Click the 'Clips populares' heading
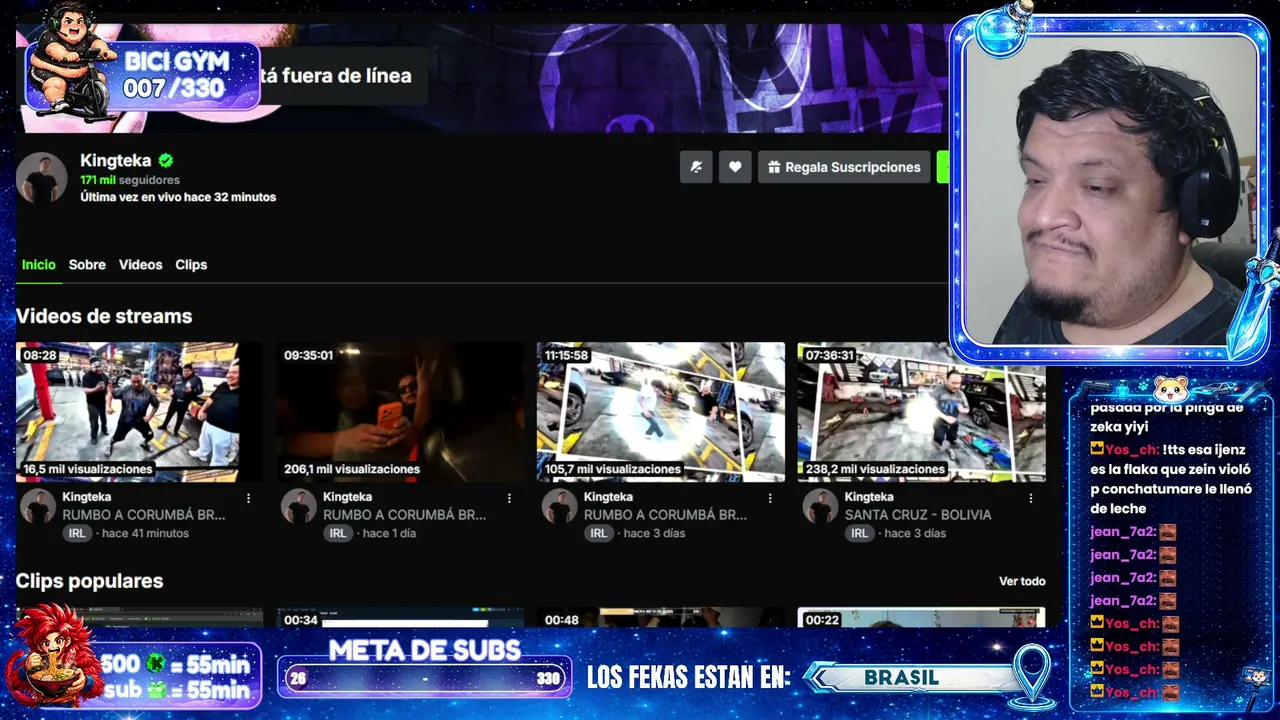The height and width of the screenshot is (720, 1280). (x=89, y=581)
